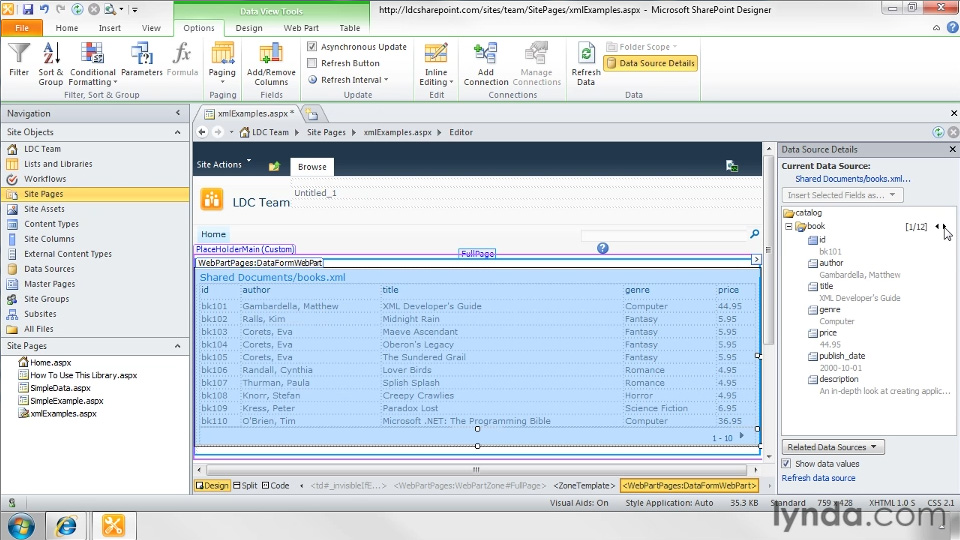Switch to Code view
The image size is (960, 540).
click(276, 486)
